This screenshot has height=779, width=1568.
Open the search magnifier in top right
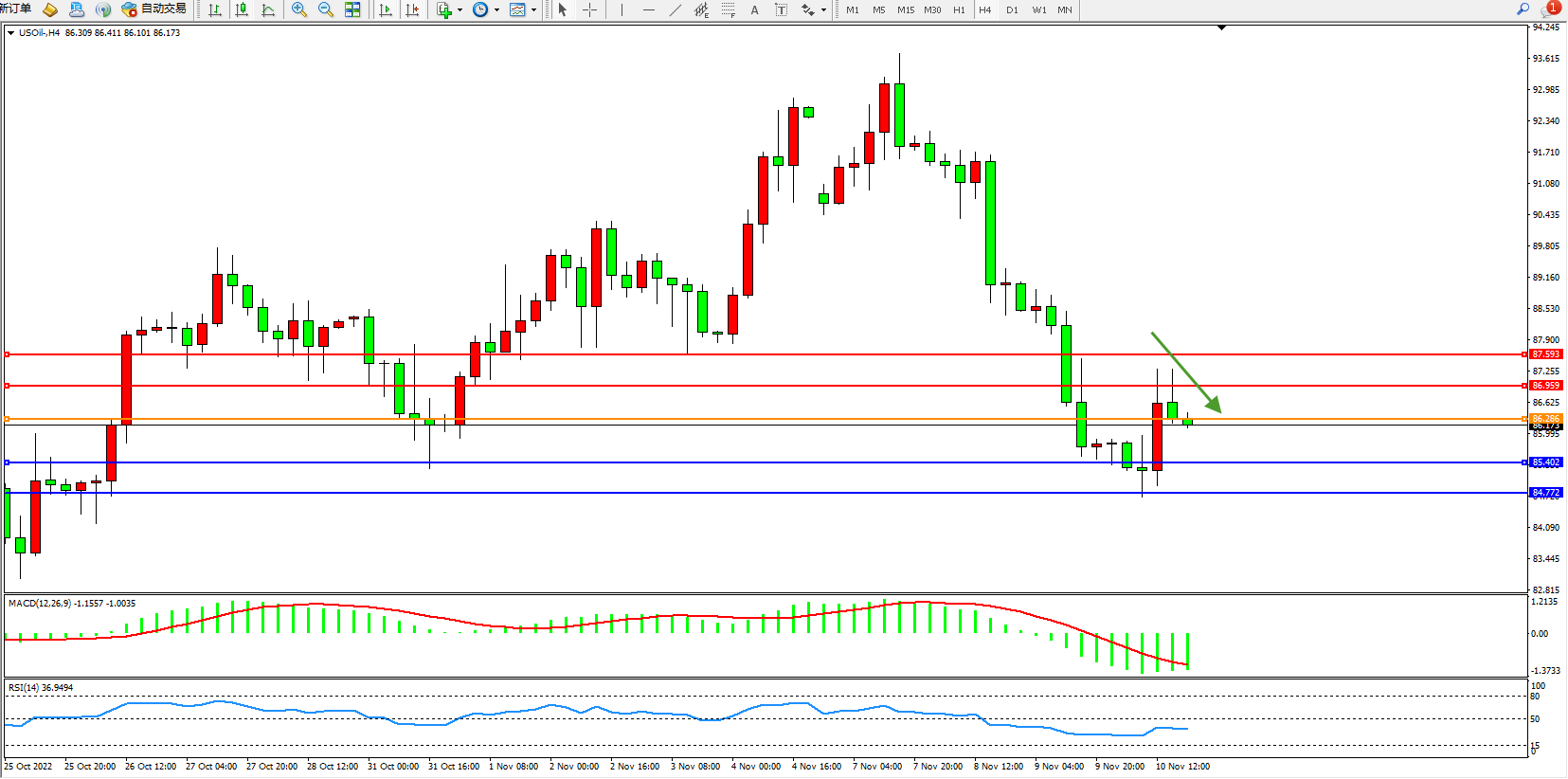1523,9
